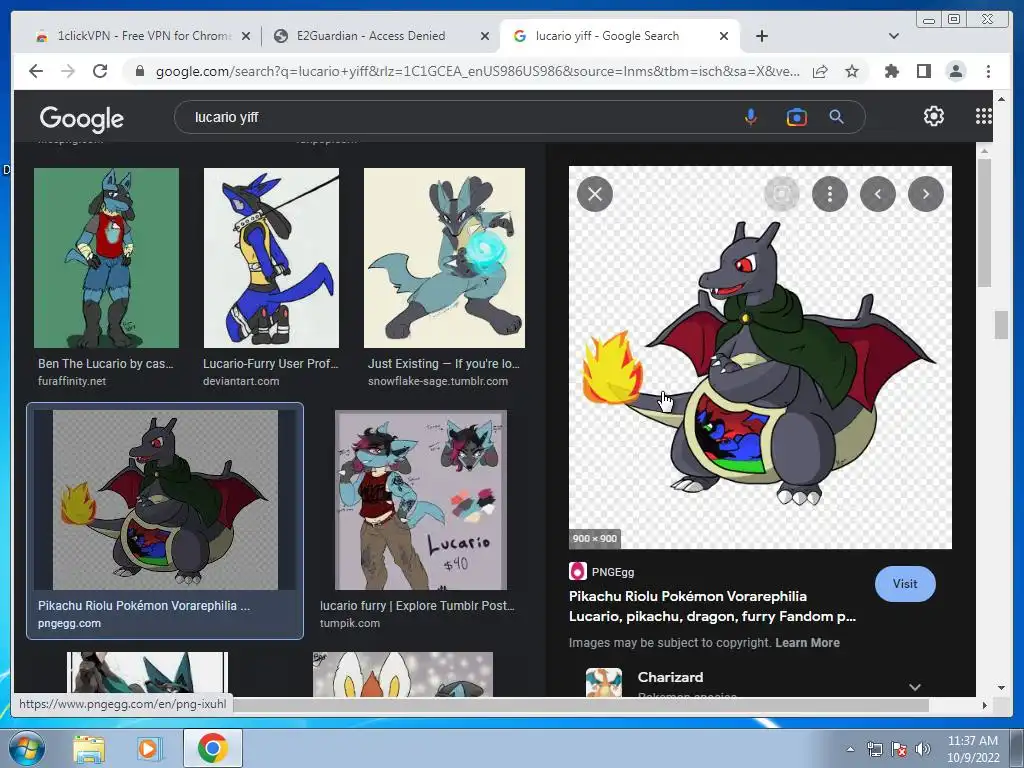
Task: Click the furaffinity.net source link
Action: click(x=72, y=381)
